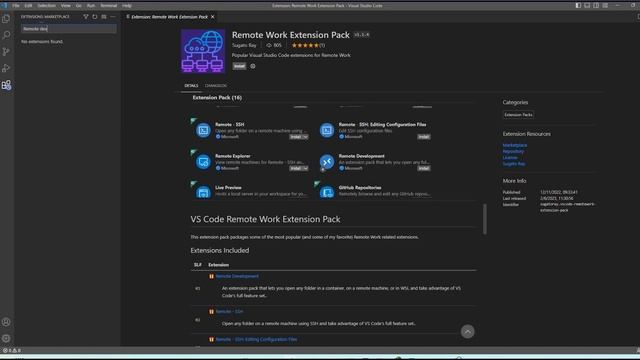Viewport: 640px width, 360px height.
Task: Click the Remote - SSH extension icon
Action: (203, 130)
